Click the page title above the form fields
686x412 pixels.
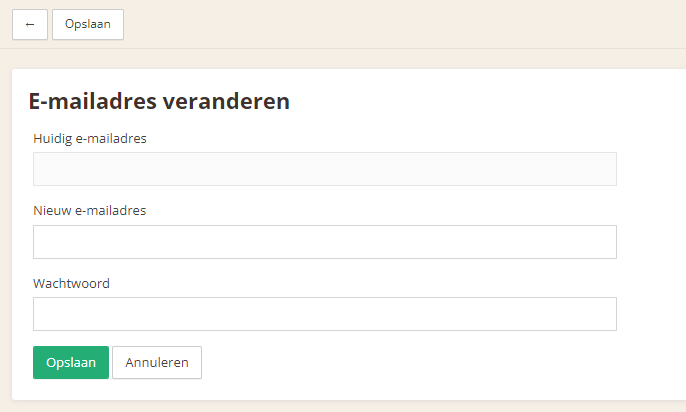pyautogui.click(x=159, y=101)
